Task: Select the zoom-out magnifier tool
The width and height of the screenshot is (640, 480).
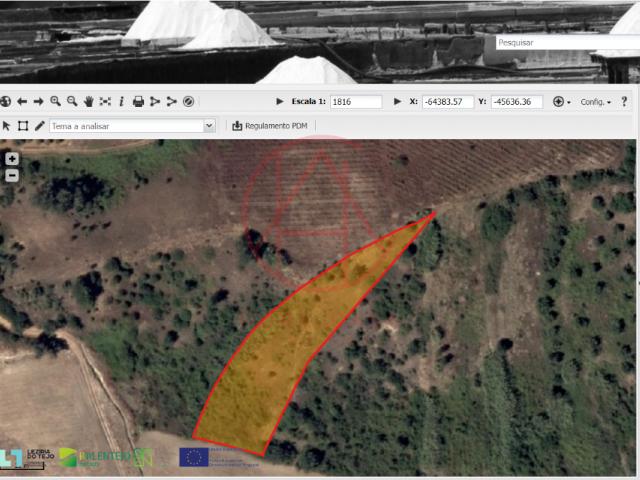Action: click(72, 101)
